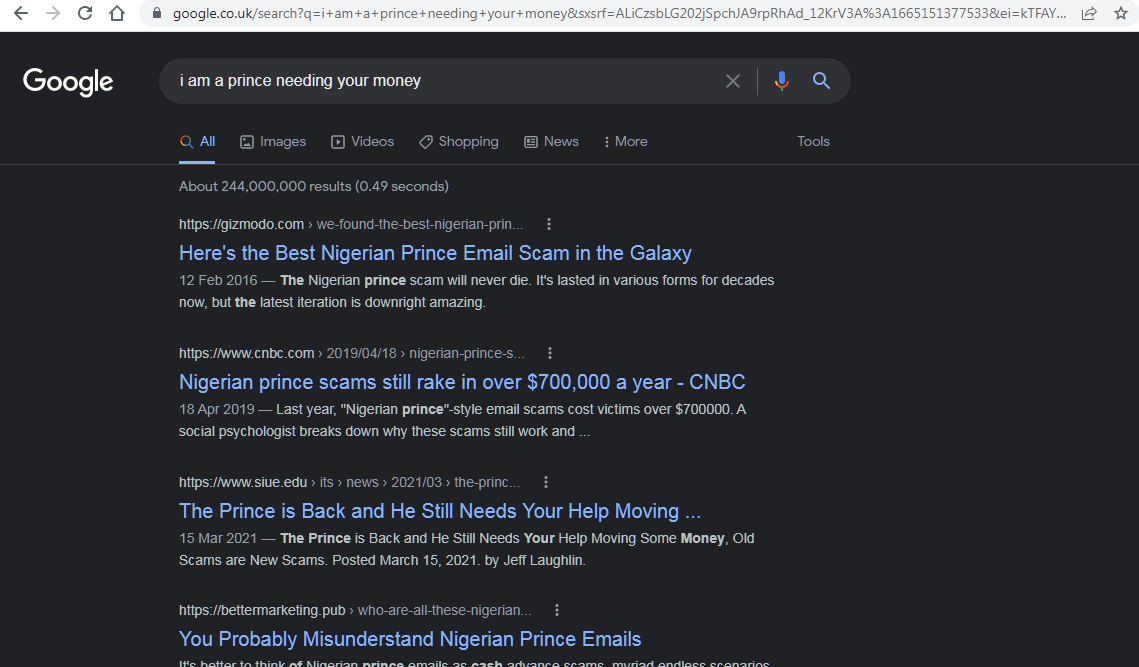This screenshot has width=1139, height=667.
Task: Click the '15 Mar 2021' snippet date
Action: coord(218,538)
